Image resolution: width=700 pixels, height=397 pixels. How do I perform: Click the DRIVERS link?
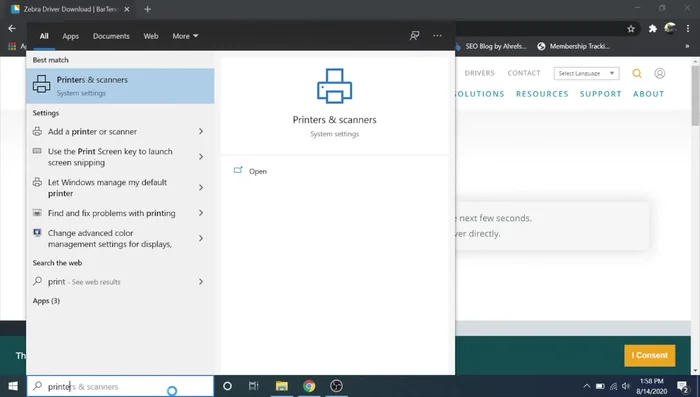[479, 73]
